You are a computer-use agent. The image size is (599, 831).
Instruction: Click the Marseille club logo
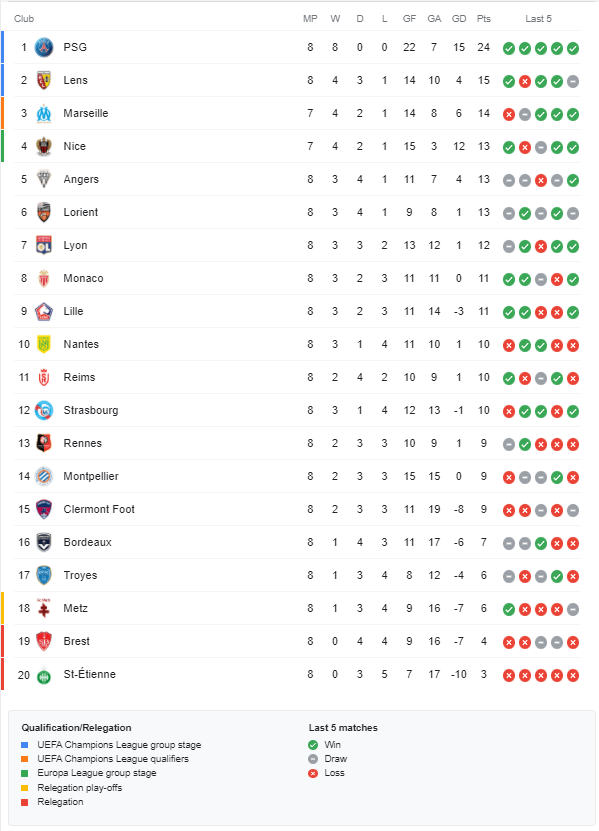44,113
